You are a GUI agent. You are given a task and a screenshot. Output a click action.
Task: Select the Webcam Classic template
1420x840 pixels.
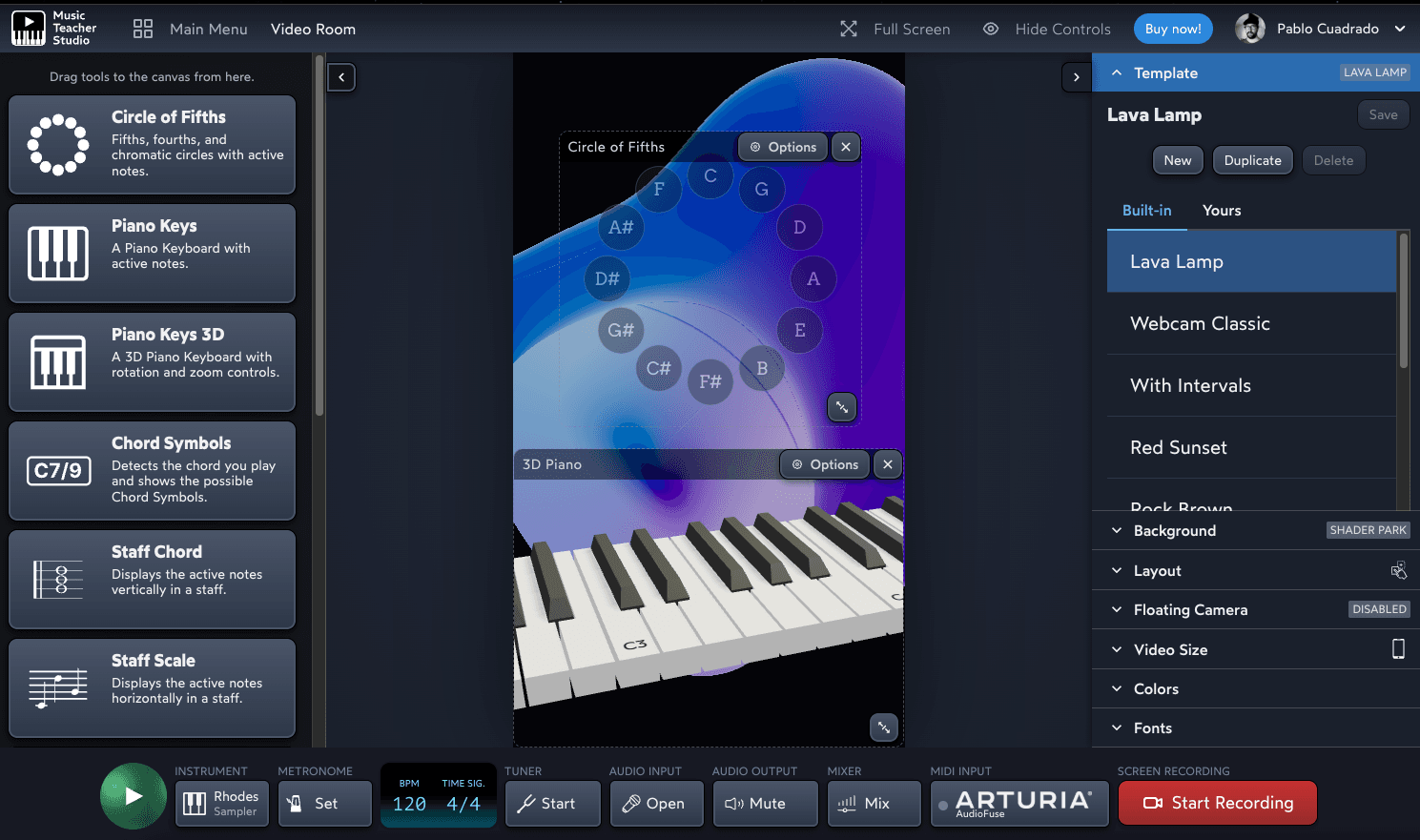(x=1200, y=324)
